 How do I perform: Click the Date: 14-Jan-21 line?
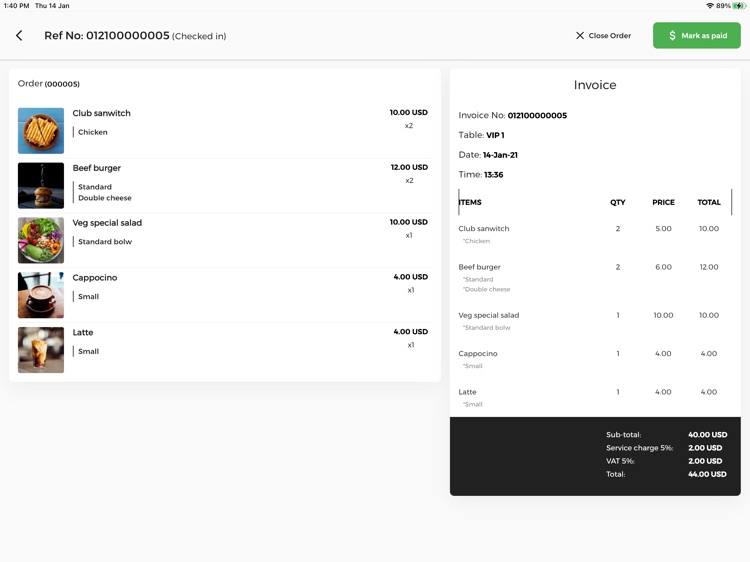(488, 155)
